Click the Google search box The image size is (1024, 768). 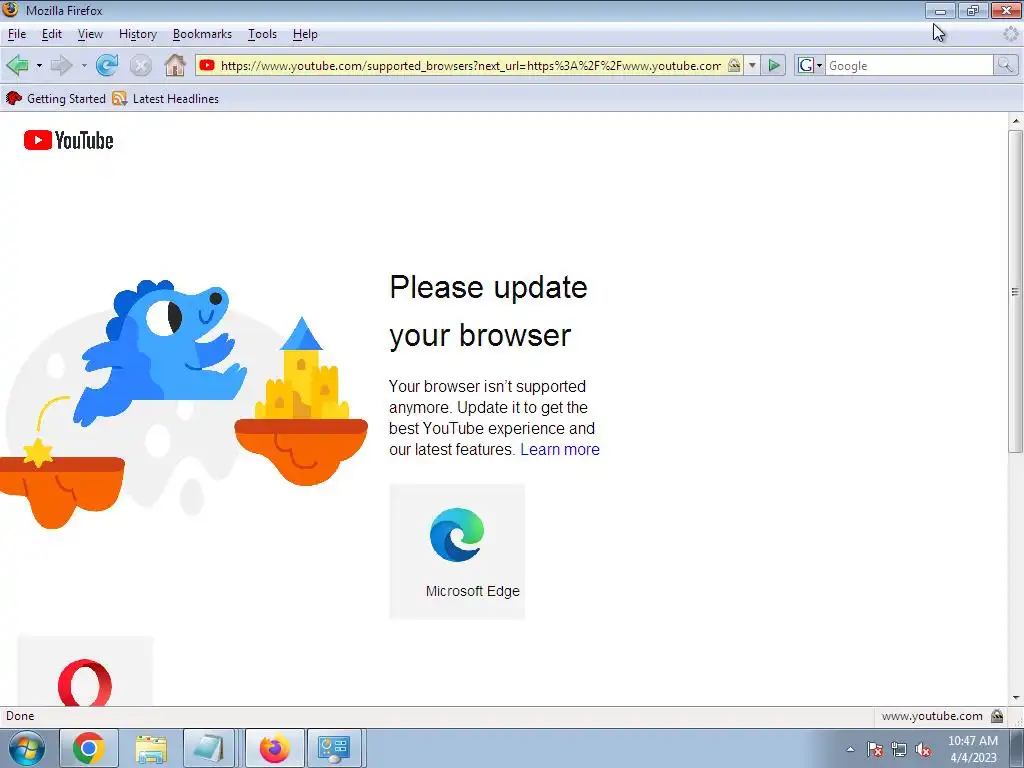pyautogui.click(x=909, y=65)
